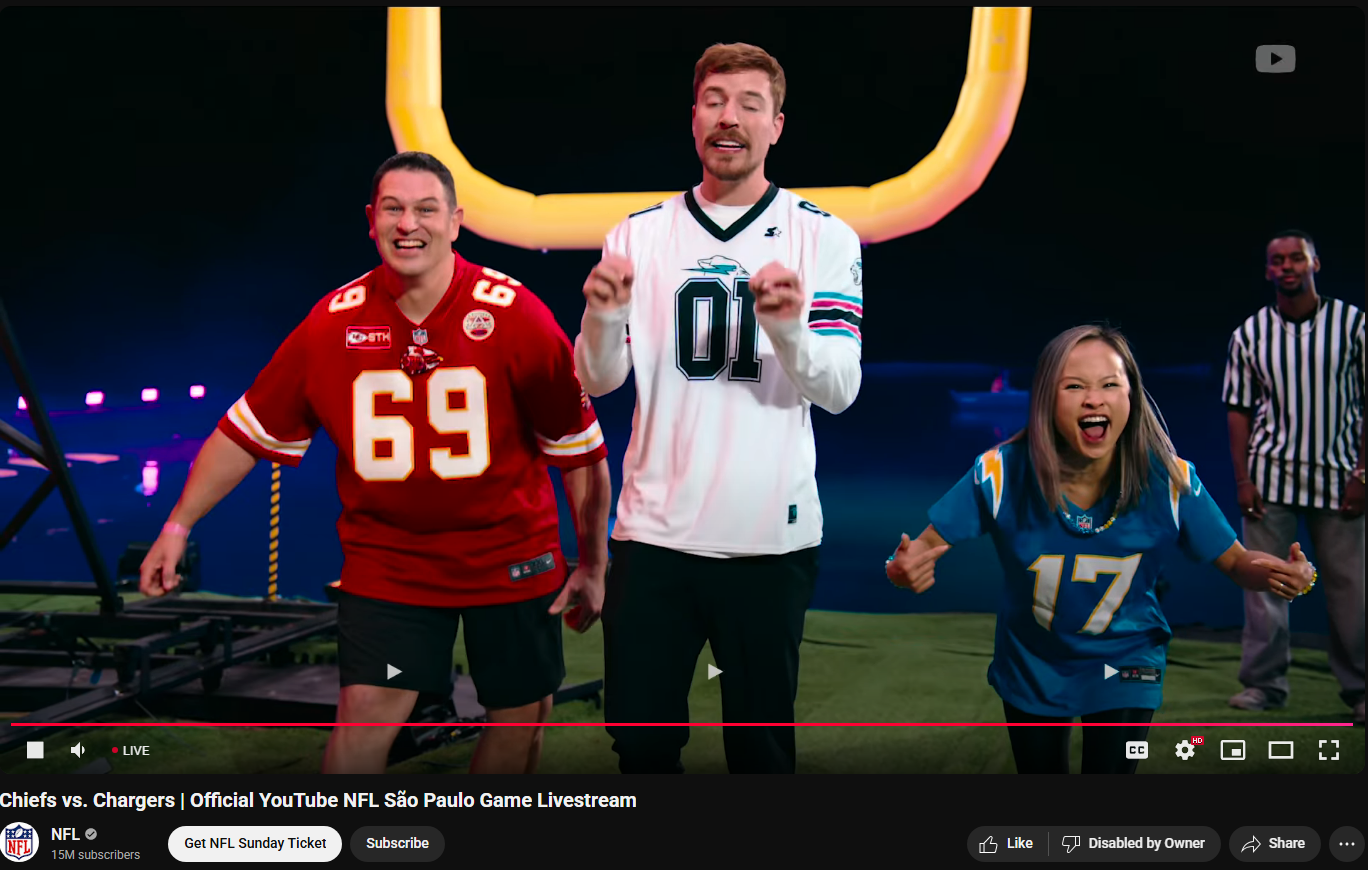Click the Get NFL Sunday Ticket button
This screenshot has width=1368, height=870.
pos(255,843)
